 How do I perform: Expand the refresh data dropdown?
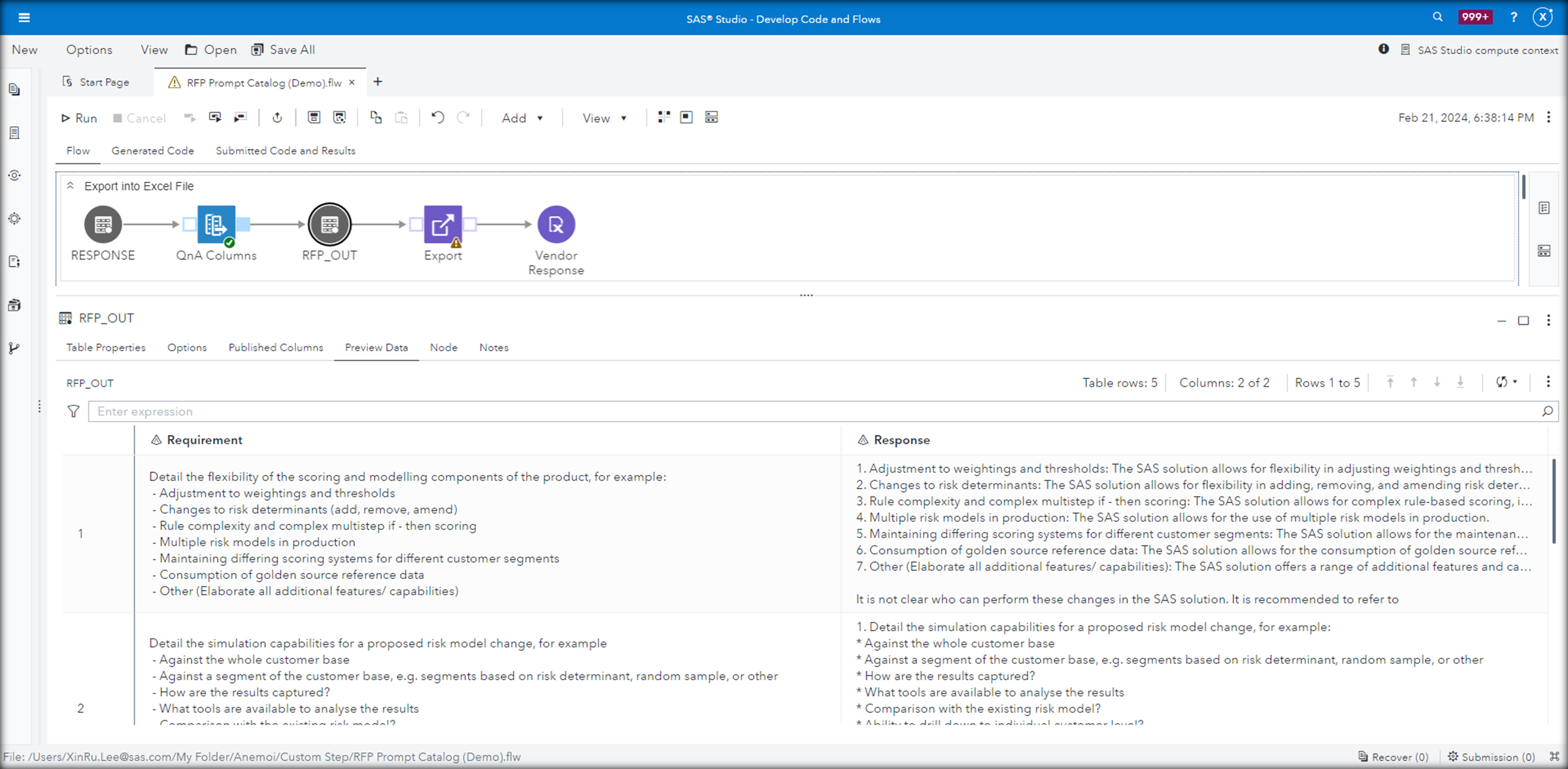pyautogui.click(x=1507, y=382)
